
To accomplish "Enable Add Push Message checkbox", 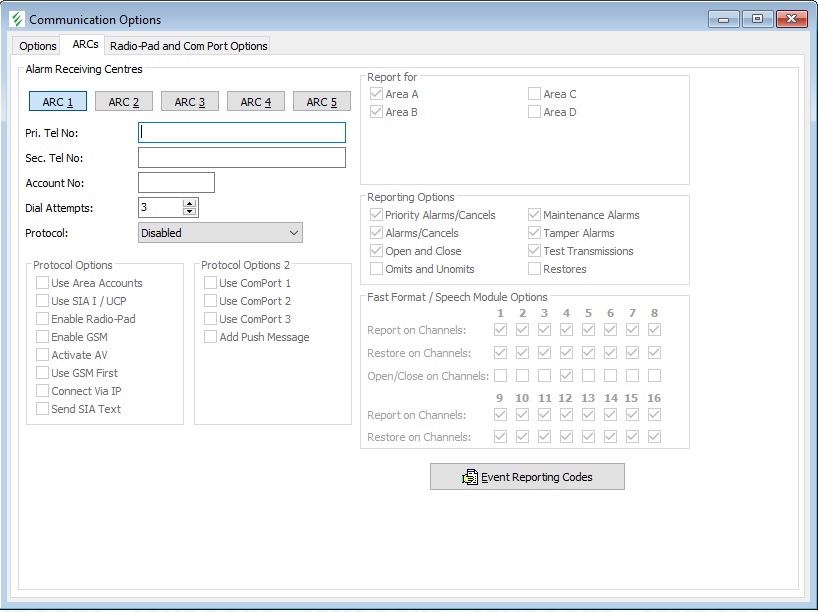I will (210, 337).
